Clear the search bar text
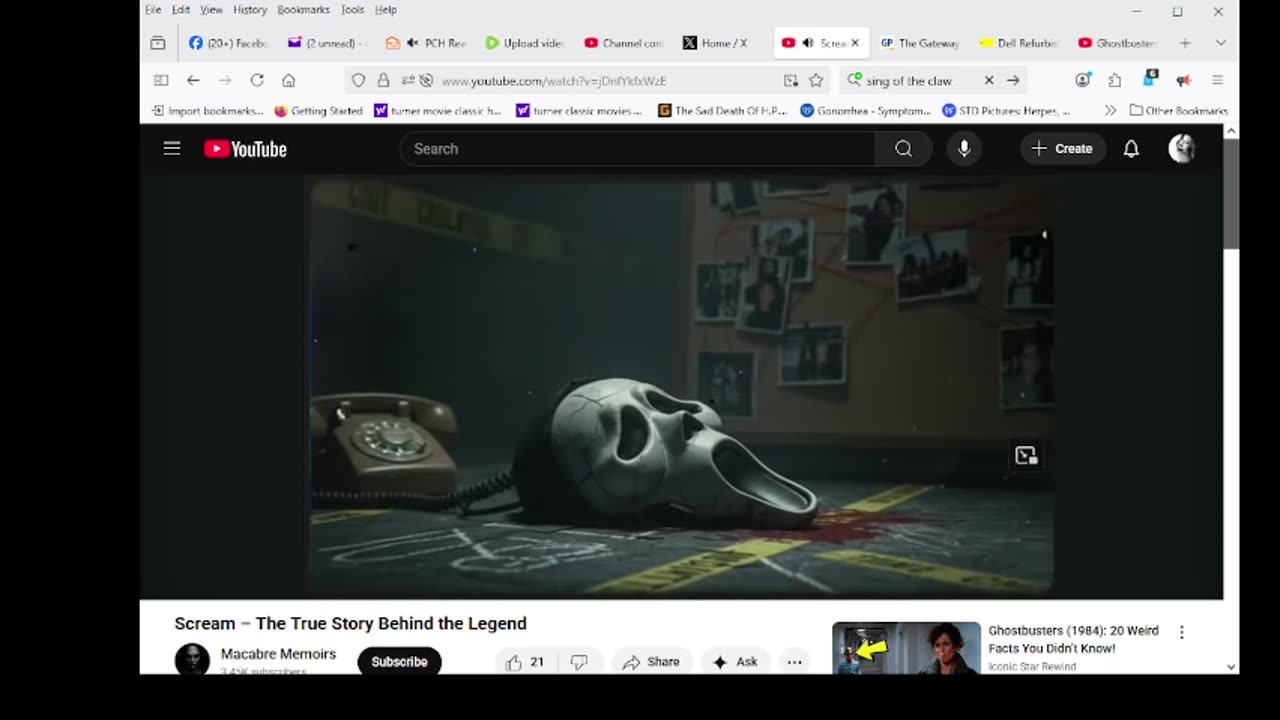The width and height of the screenshot is (1280, 720). 989,80
